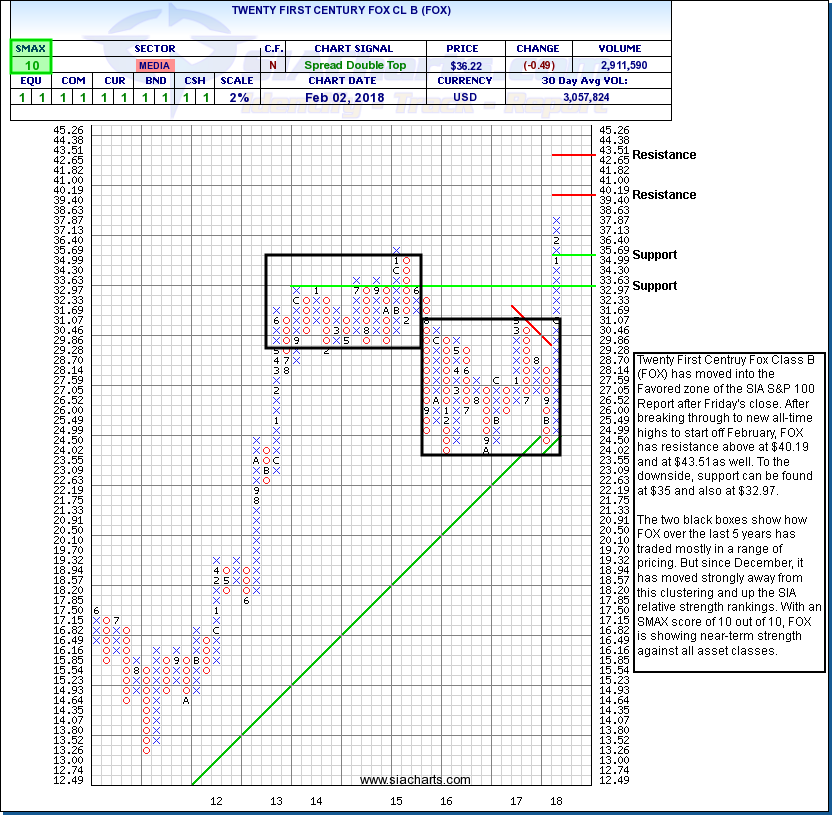Click the N value under C.F.

(273, 65)
